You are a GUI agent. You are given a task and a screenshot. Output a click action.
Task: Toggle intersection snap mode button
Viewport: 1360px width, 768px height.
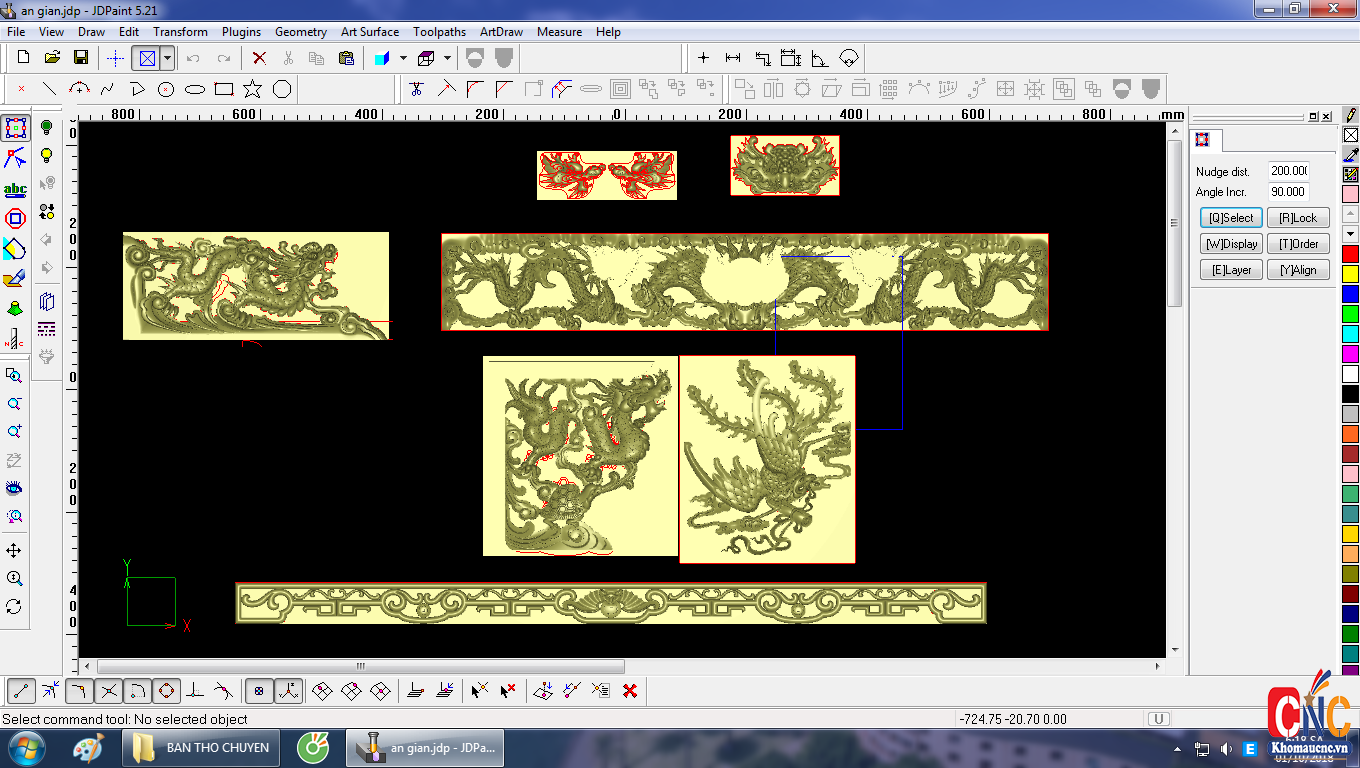109,690
